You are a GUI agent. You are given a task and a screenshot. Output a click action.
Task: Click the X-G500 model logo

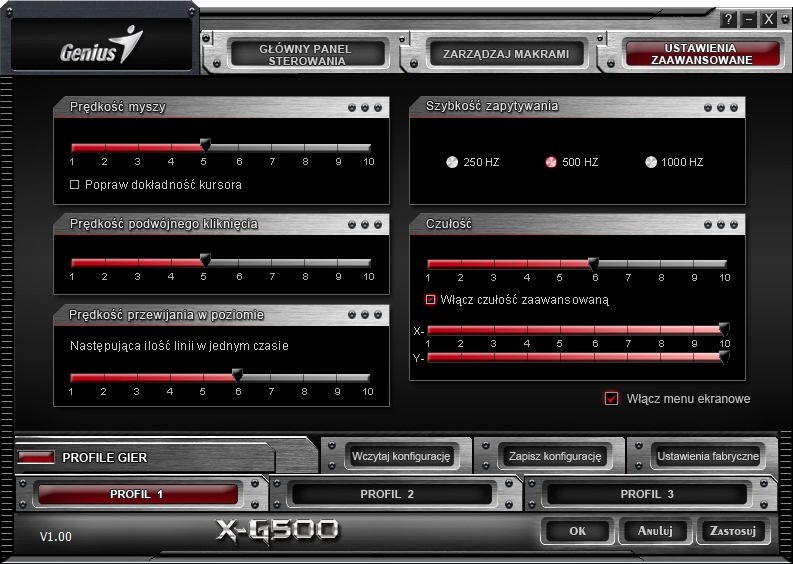[x=277, y=531]
